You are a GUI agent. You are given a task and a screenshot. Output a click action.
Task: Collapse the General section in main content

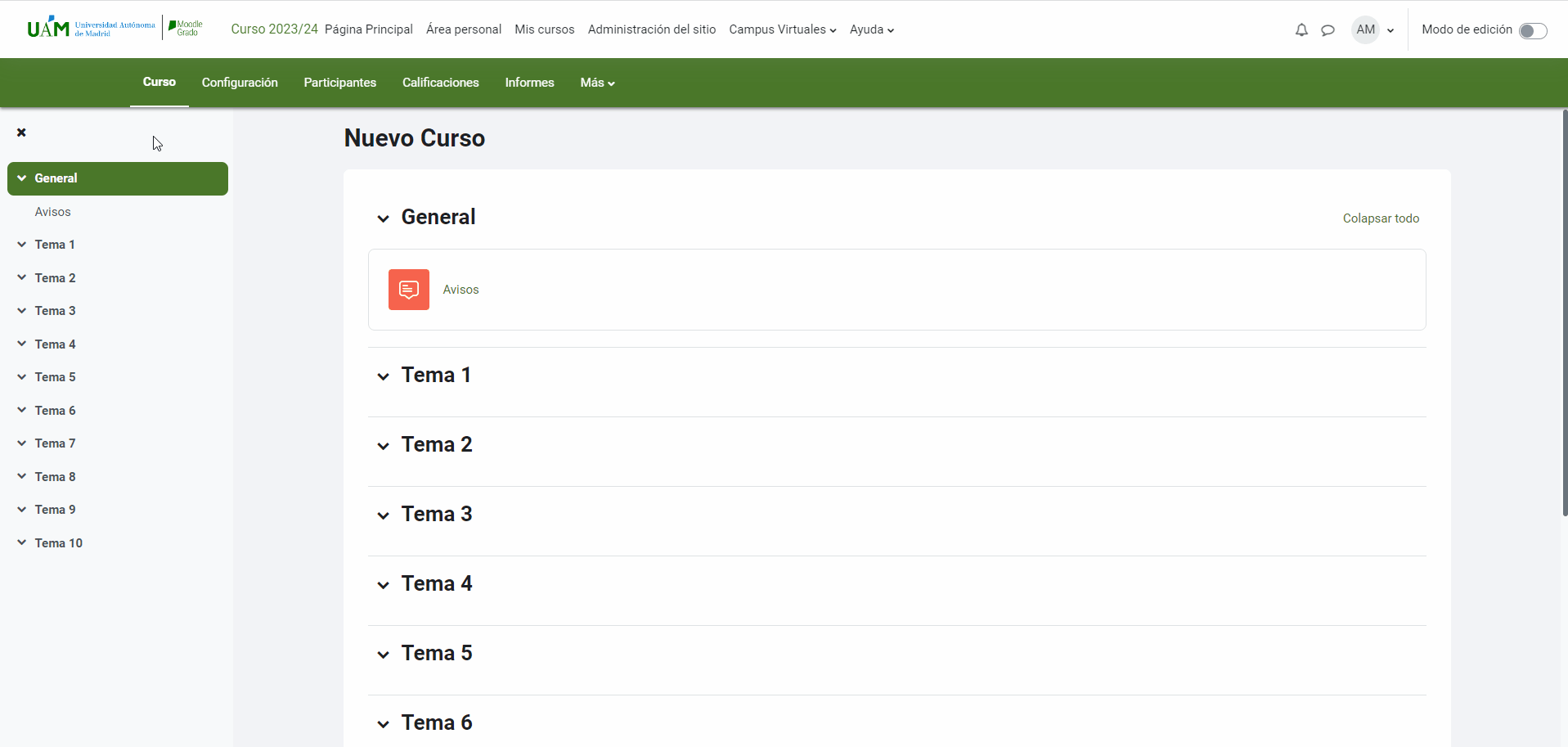[x=383, y=218]
